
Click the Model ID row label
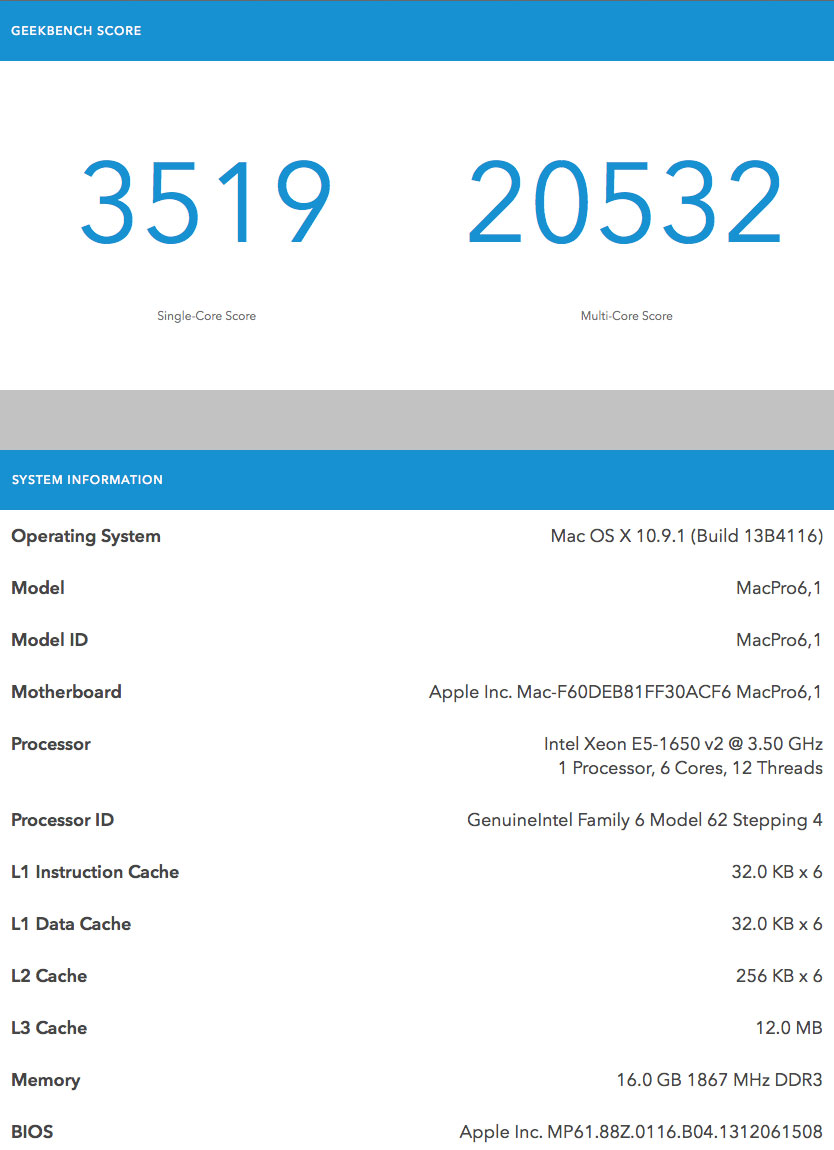tap(50, 640)
